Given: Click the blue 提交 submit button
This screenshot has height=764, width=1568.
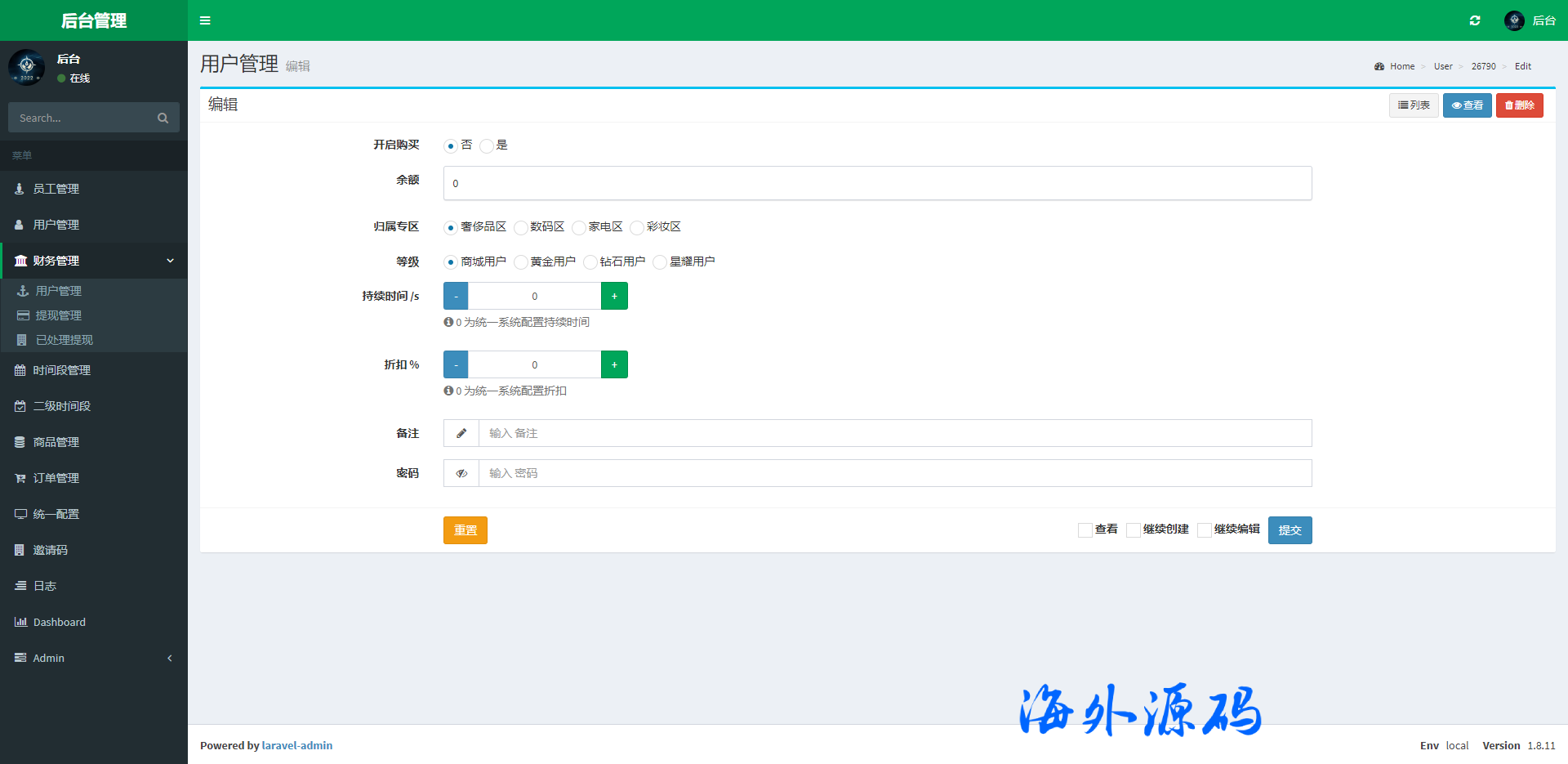Looking at the screenshot, I should point(1290,530).
